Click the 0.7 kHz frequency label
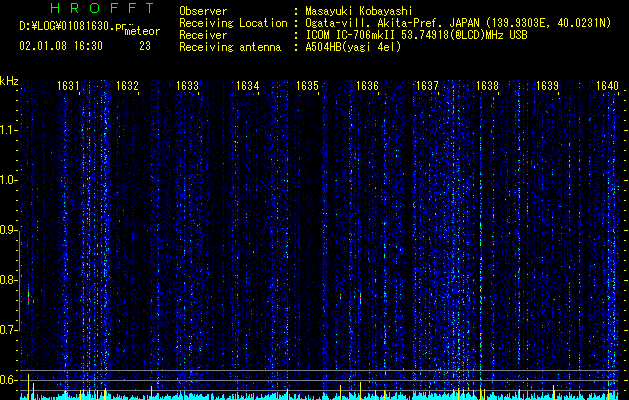The image size is (629, 400). (9, 330)
